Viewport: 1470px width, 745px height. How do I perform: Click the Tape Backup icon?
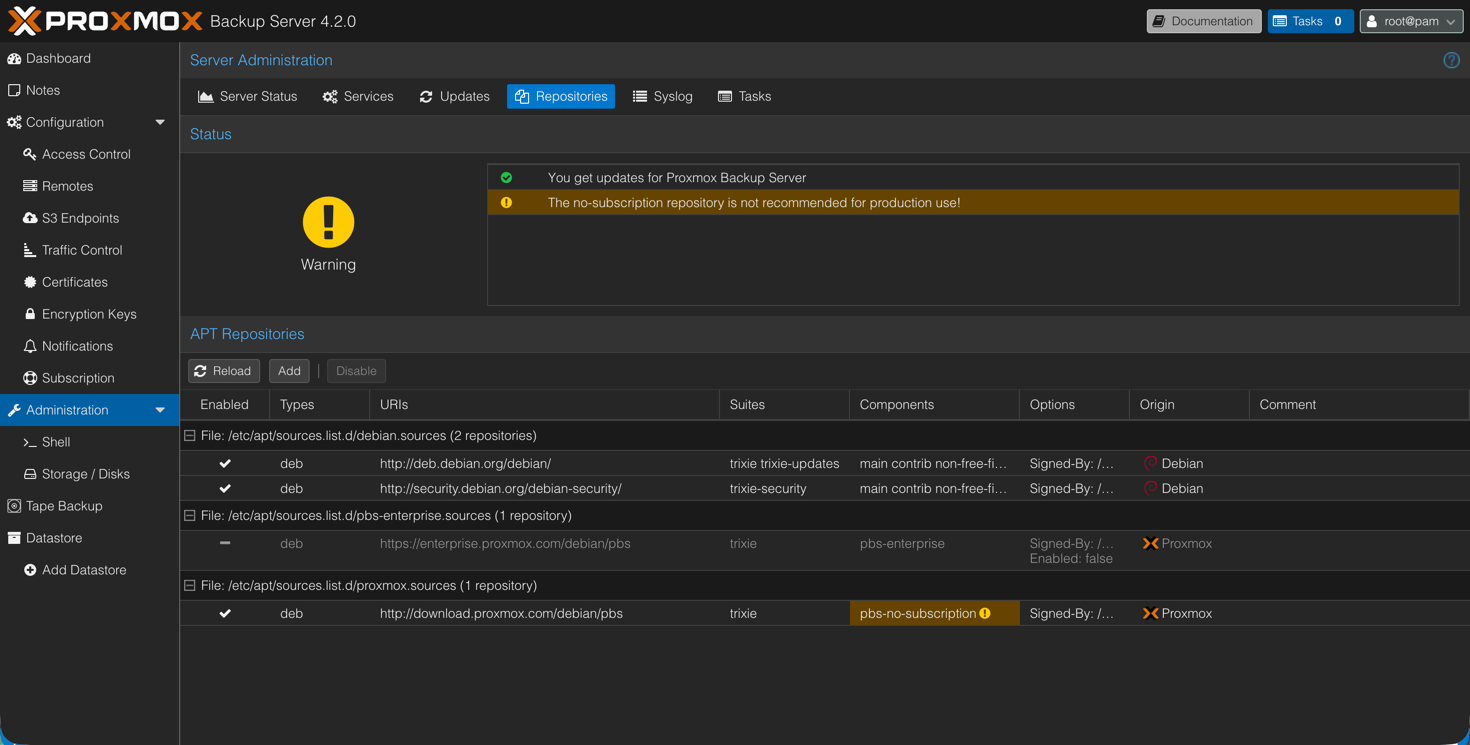coord(14,506)
